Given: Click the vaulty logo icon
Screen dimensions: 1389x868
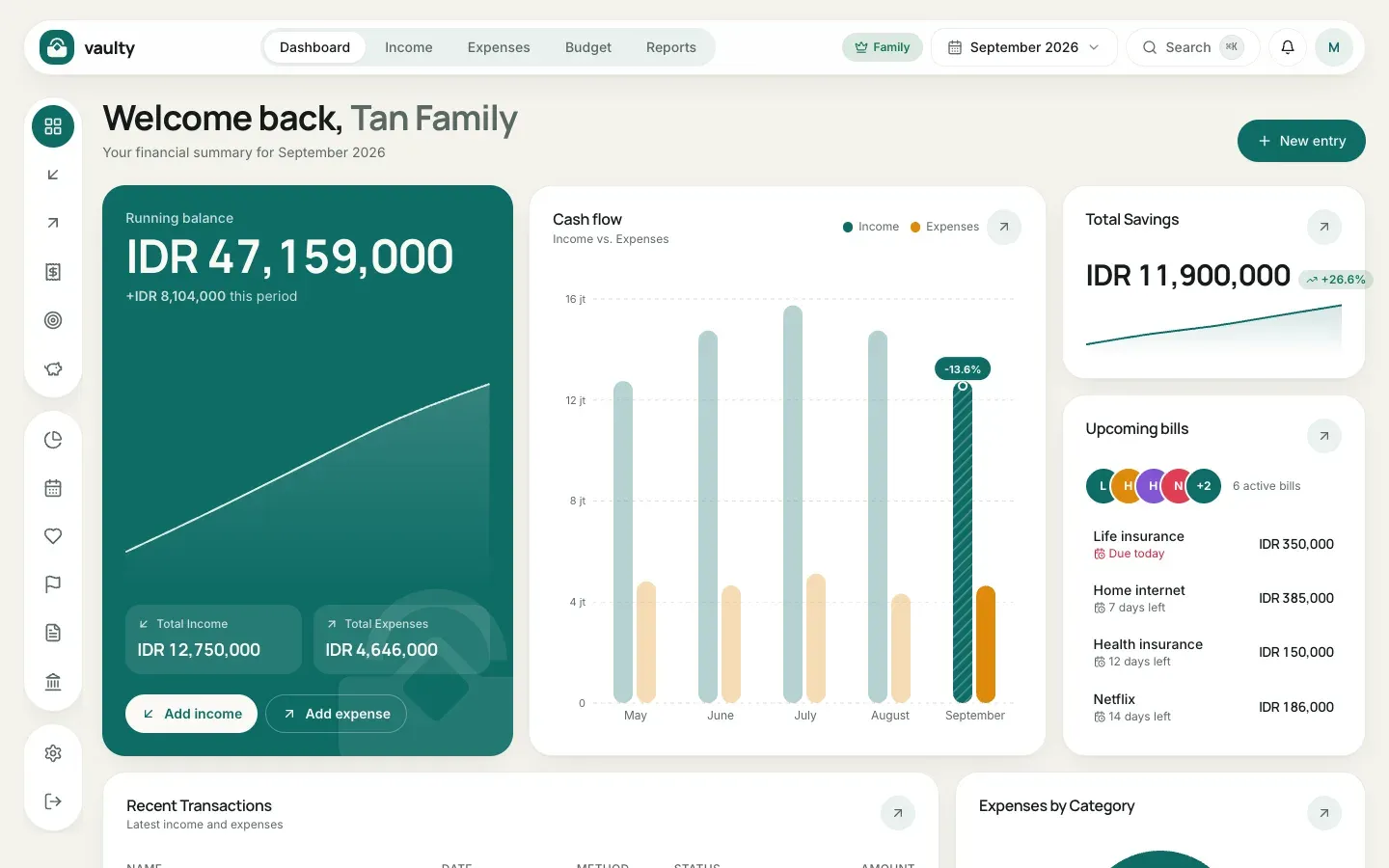Looking at the screenshot, I should 57,47.
